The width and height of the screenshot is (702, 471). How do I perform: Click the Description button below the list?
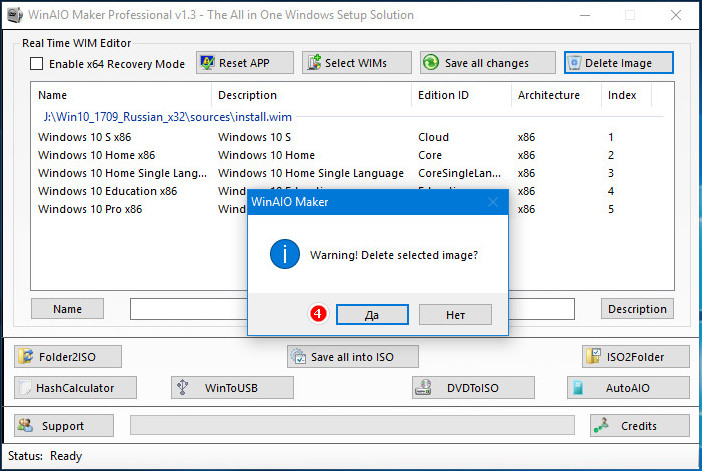(x=637, y=309)
